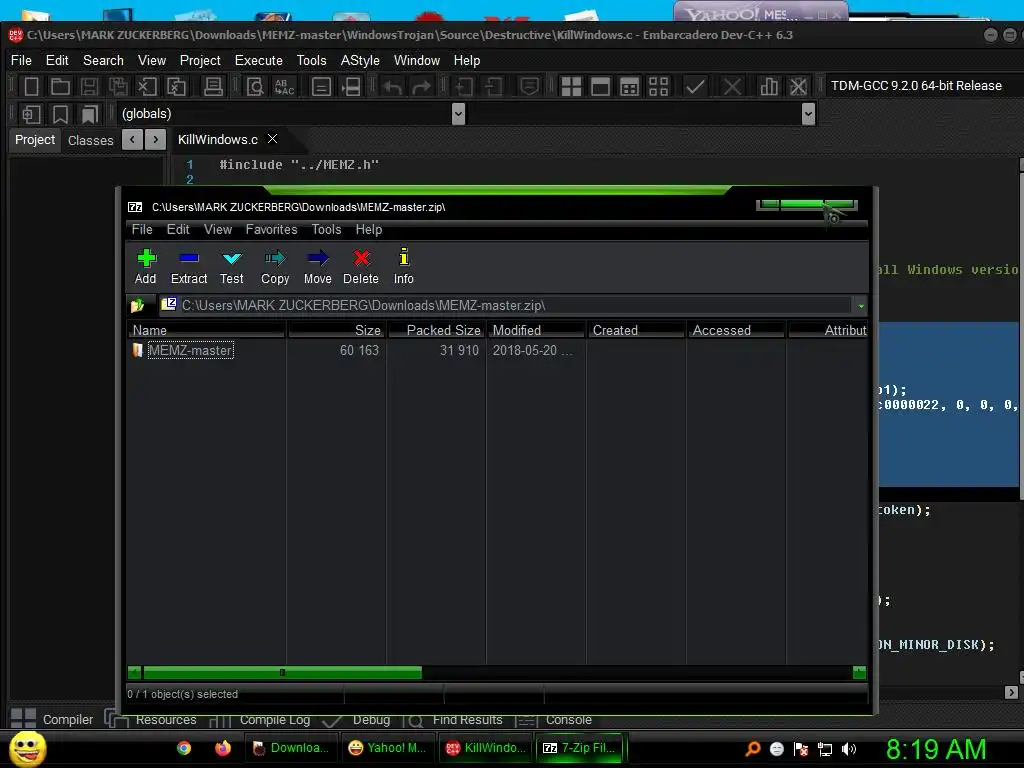Click the 7-Zip archive path input field
The image size is (1024, 768).
click(x=506, y=305)
